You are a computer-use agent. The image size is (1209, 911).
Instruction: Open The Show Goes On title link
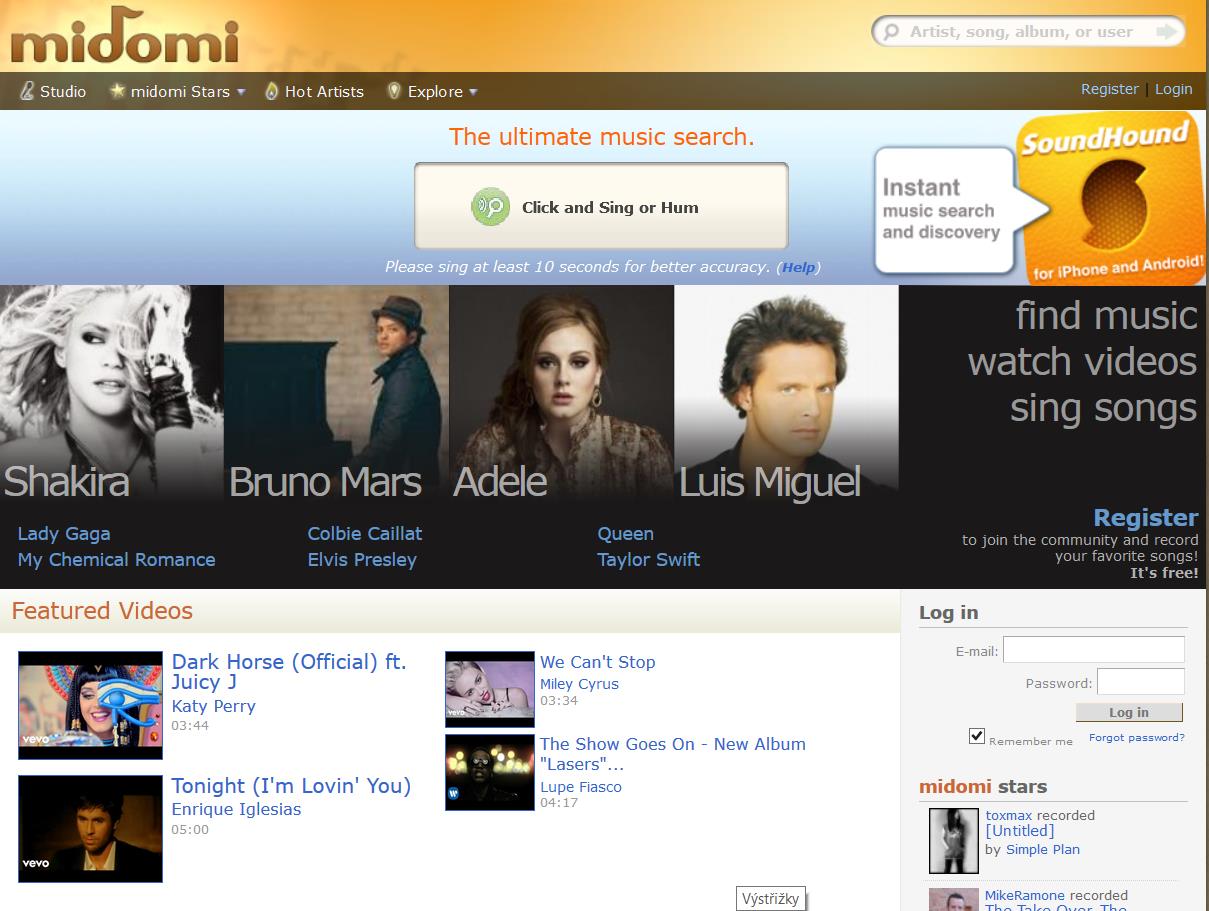tap(672, 754)
